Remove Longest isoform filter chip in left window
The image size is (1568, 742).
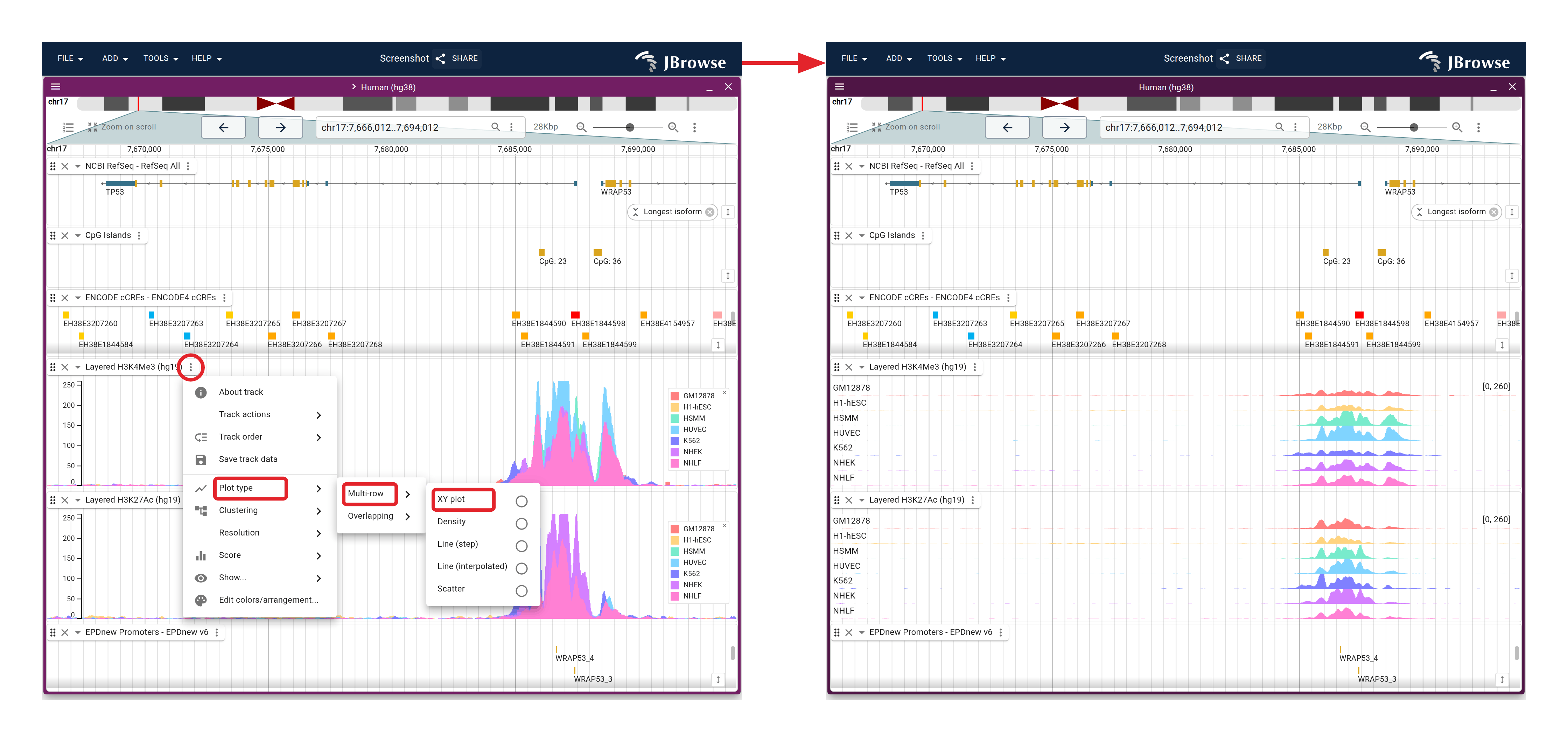click(x=710, y=212)
